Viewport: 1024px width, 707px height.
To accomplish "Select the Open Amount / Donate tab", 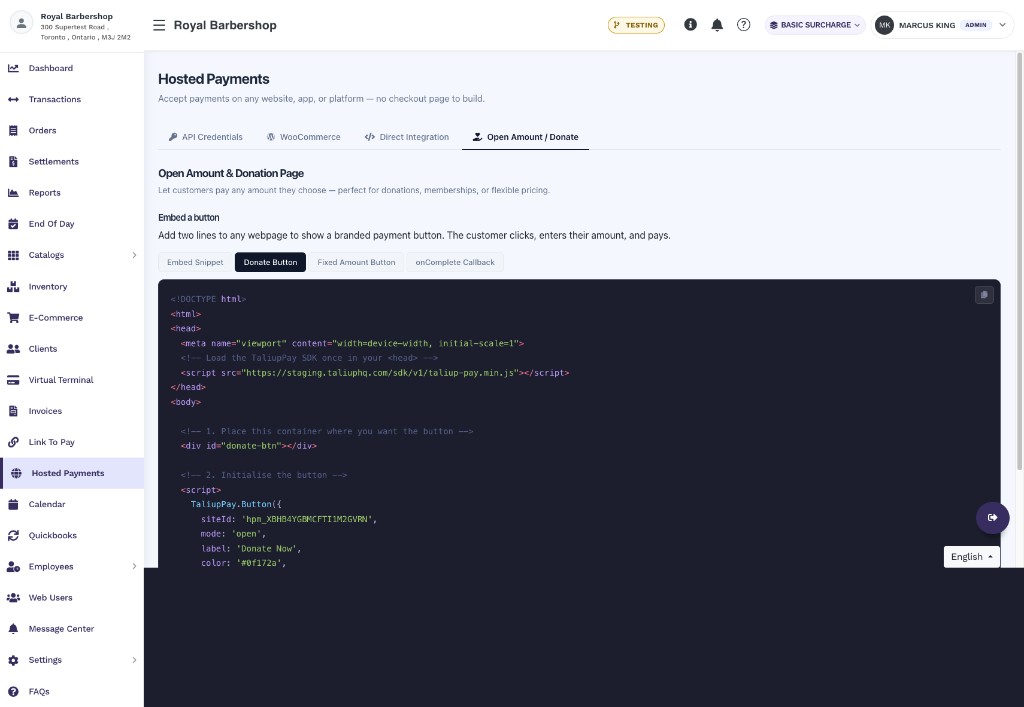I will point(525,137).
